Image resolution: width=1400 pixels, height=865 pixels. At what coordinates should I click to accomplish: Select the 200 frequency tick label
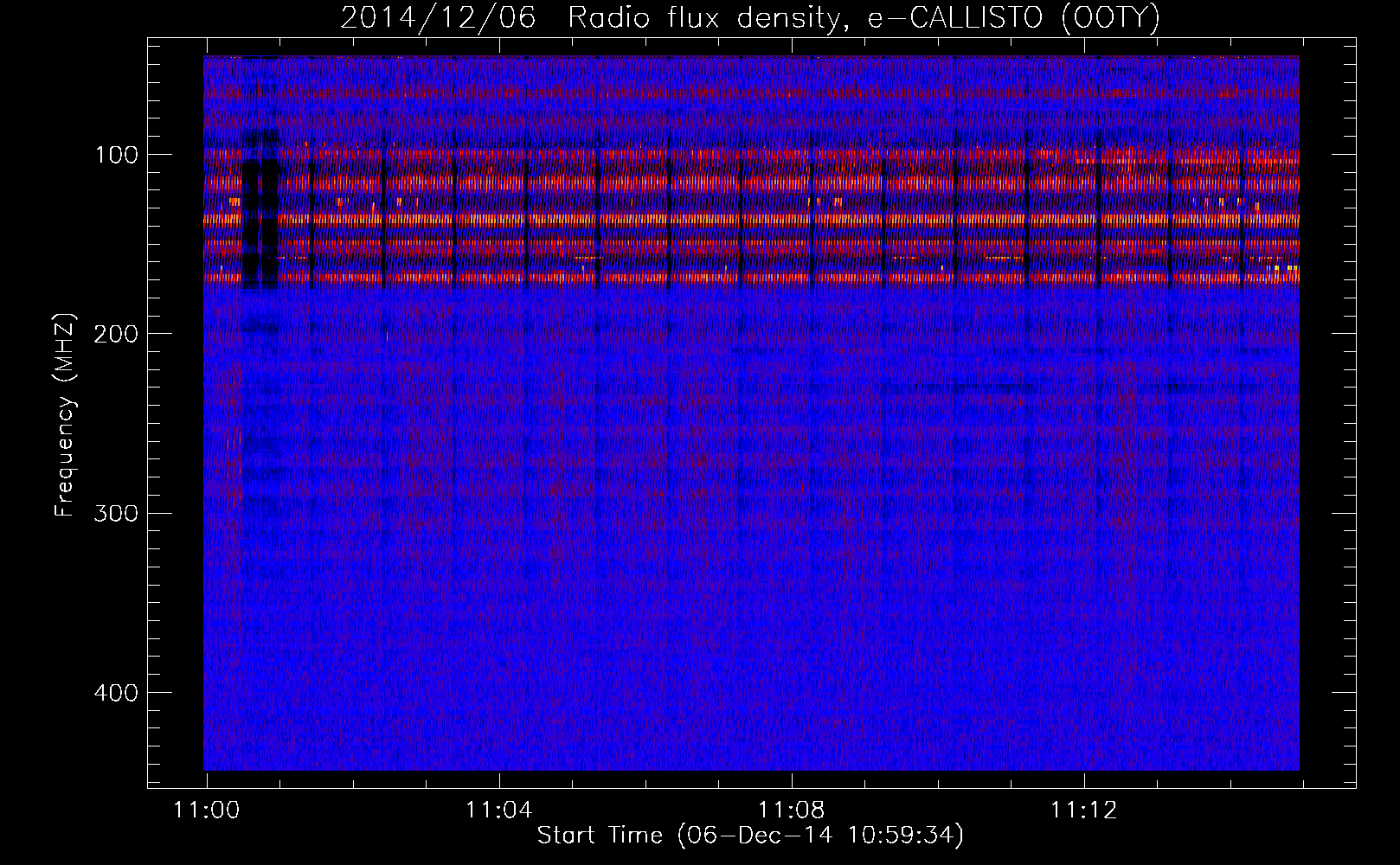click(117, 335)
